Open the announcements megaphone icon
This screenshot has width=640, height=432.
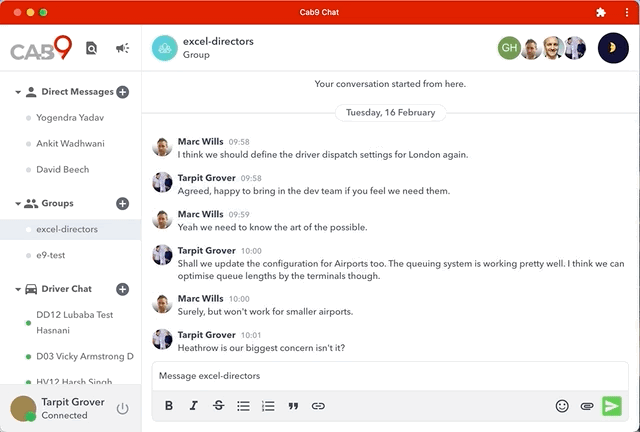[x=122, y=48]
